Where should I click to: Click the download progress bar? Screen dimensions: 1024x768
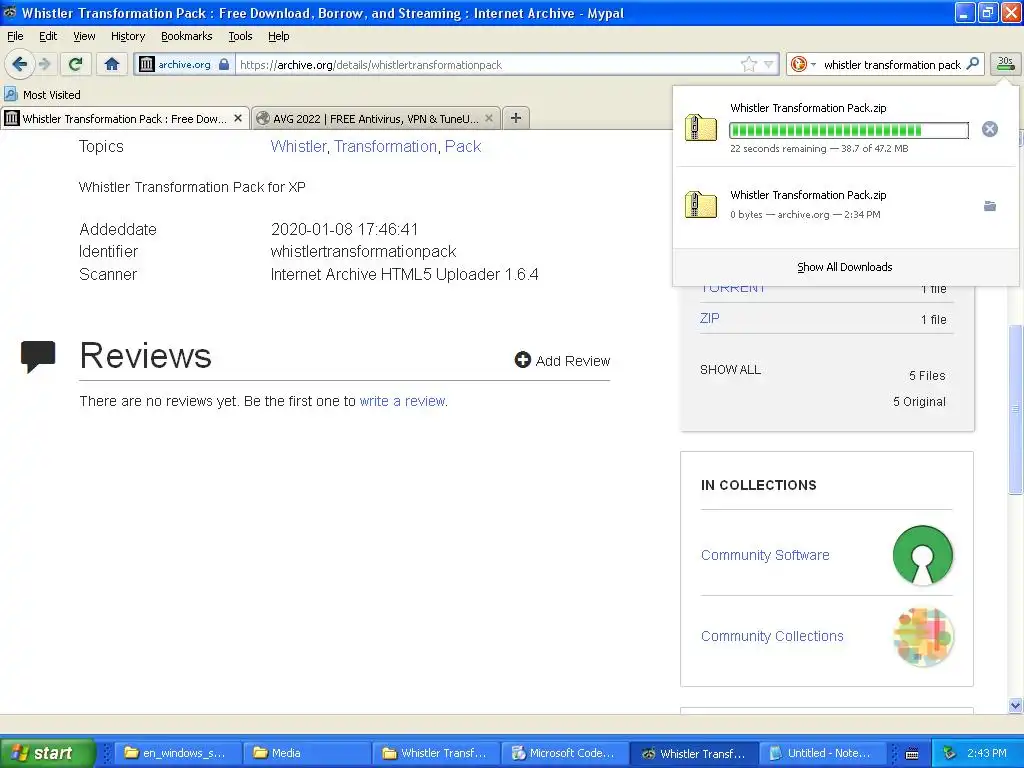[x=848, y=130]
